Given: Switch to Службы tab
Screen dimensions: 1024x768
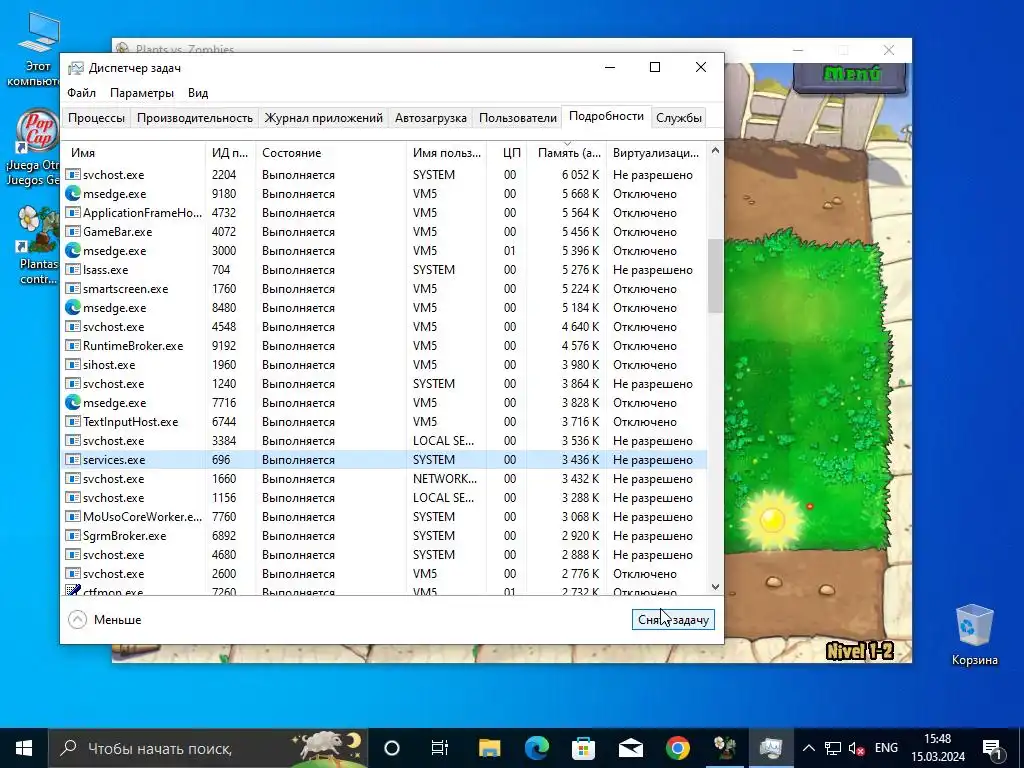Looking at the screenshot, I should [x=679, y=118].
